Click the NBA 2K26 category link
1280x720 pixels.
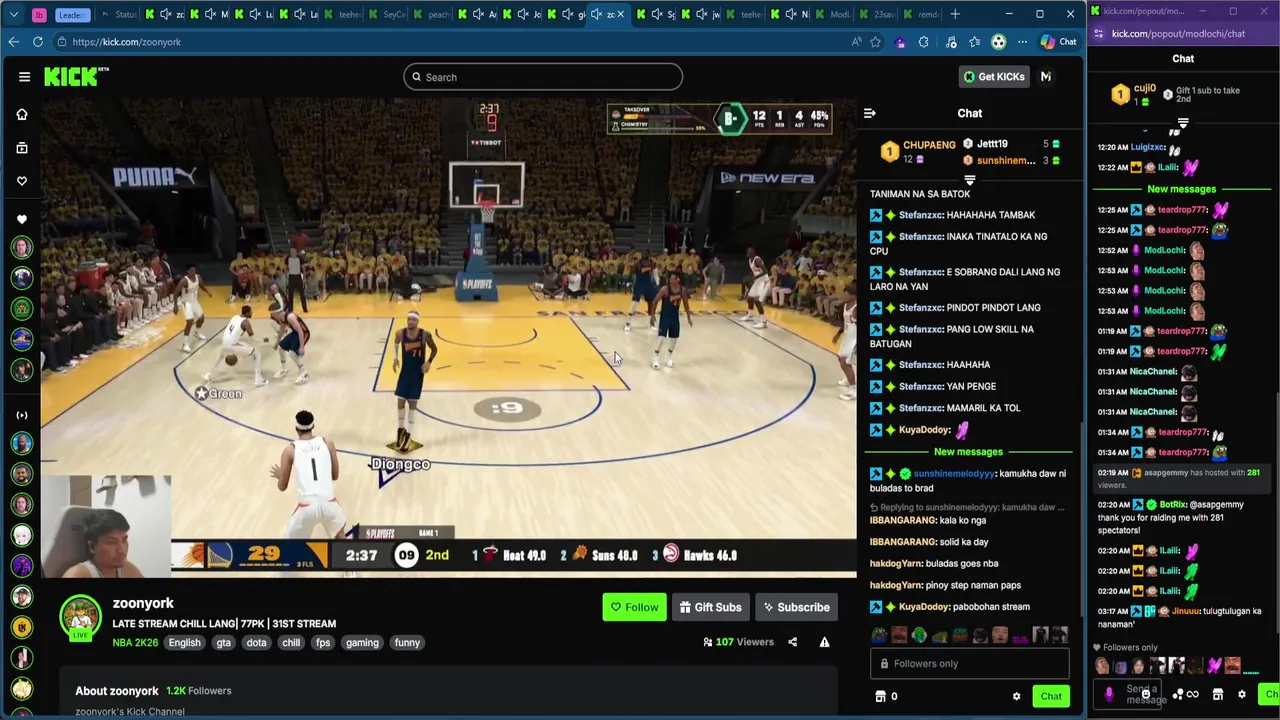135,643
